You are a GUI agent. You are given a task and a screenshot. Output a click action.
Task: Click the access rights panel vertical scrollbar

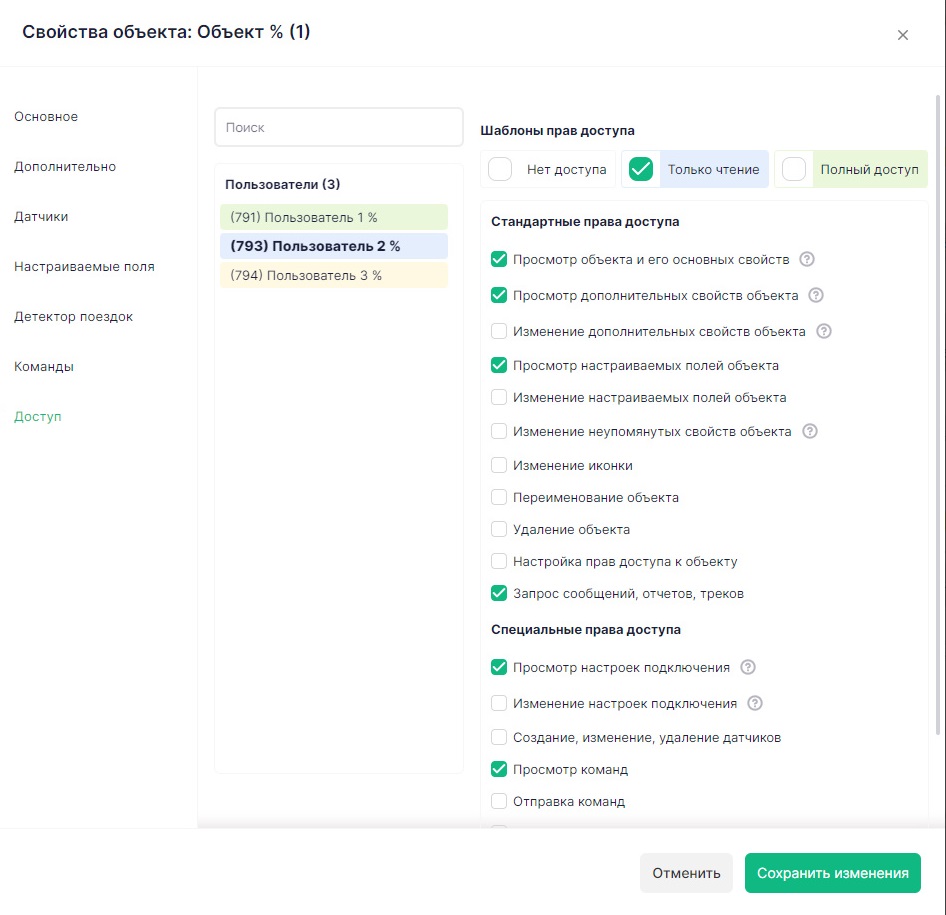[938, 414]
